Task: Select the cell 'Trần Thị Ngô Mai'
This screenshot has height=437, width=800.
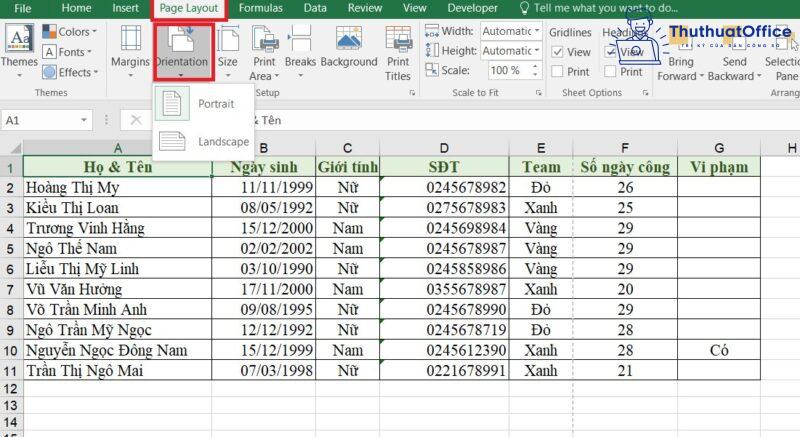Action: coord(117,371)
